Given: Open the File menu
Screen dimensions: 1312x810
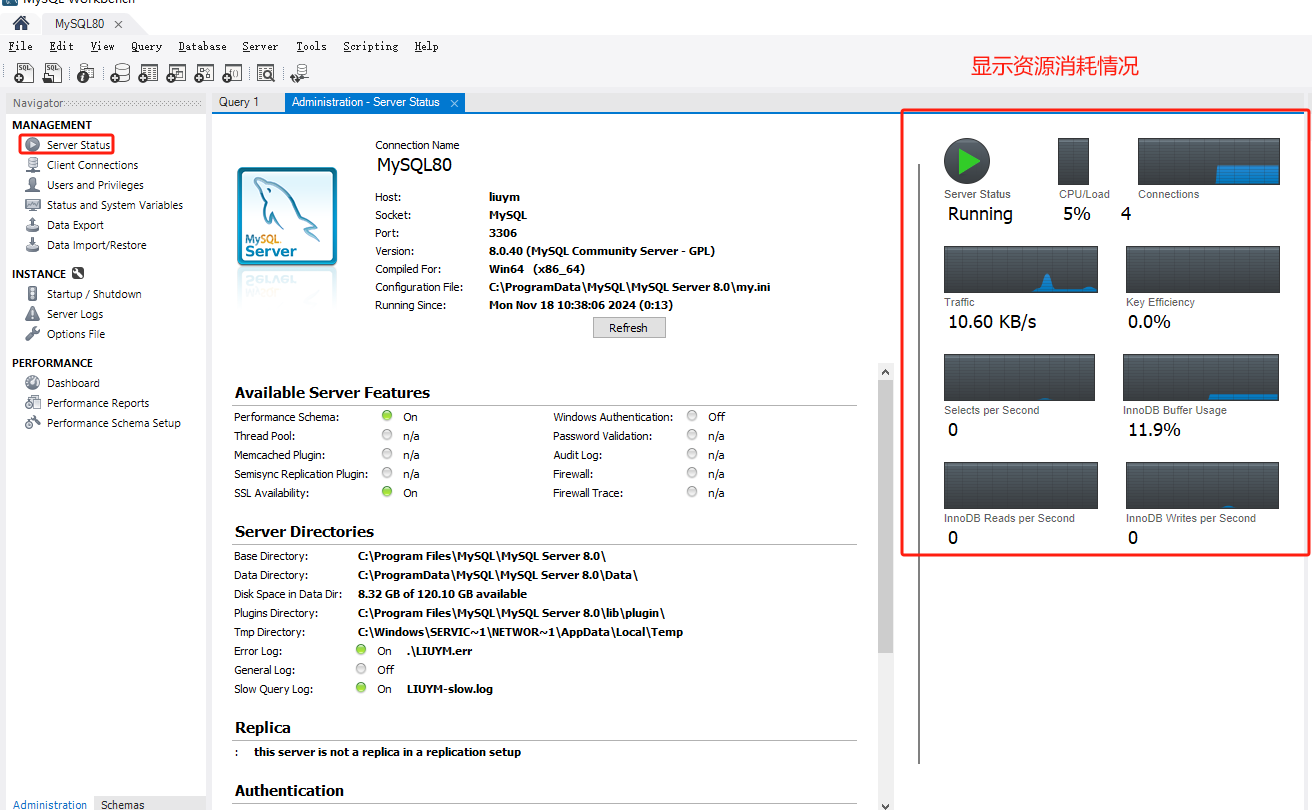Looking at the screenshot, I should (x=20, y=46).
